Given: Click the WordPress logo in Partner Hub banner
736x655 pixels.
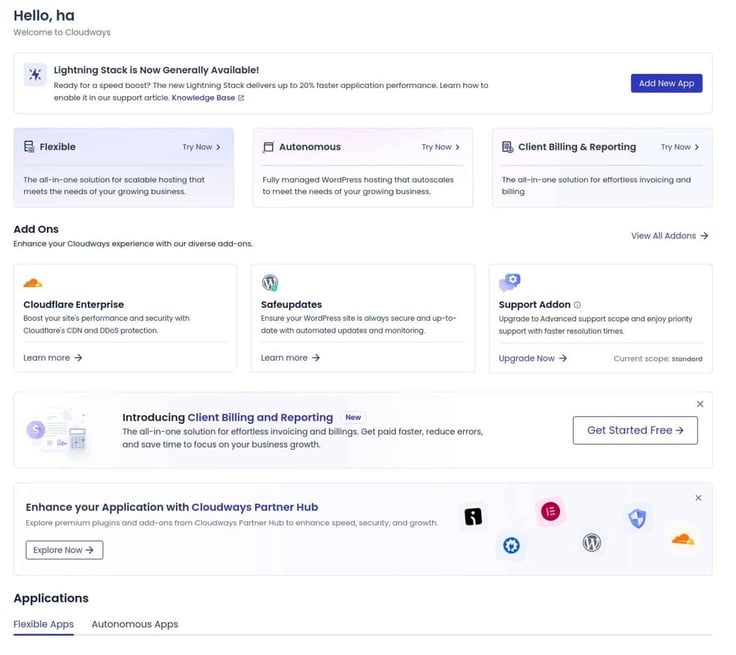Looking at the screenshot, I should (592, 543).
